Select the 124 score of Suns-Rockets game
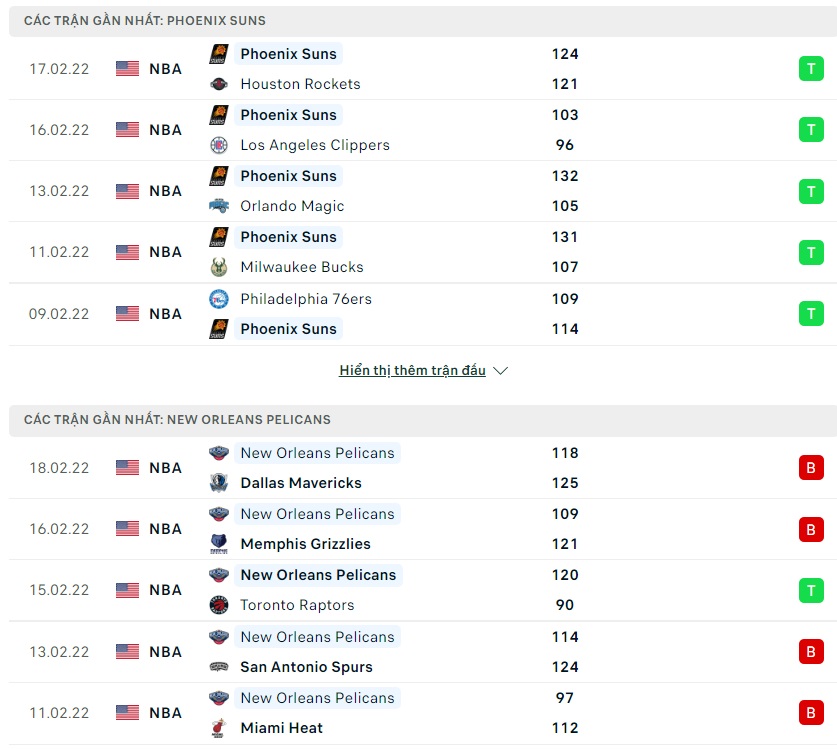Image resolution: width=837 pixels, height=749 pixels. 565,54
